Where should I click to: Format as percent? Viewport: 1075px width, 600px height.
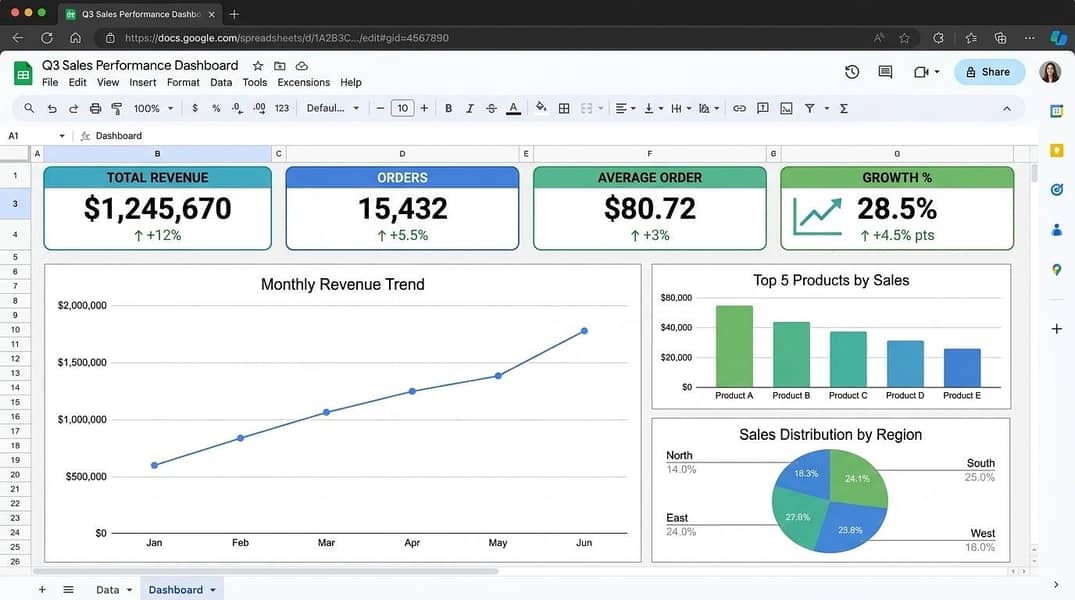(x=216, y=108)
